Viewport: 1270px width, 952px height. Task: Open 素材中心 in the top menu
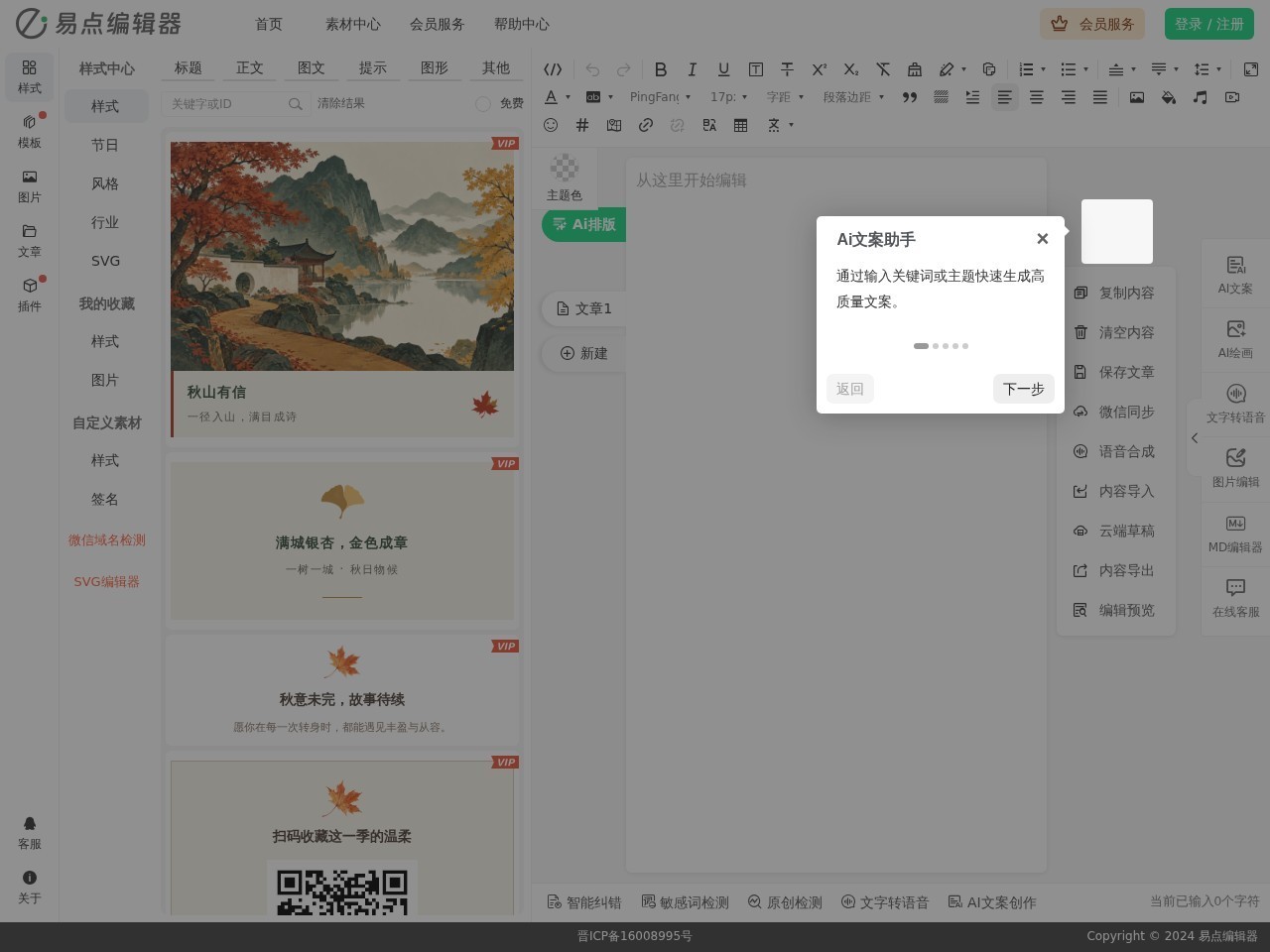(x=353, y=24)
